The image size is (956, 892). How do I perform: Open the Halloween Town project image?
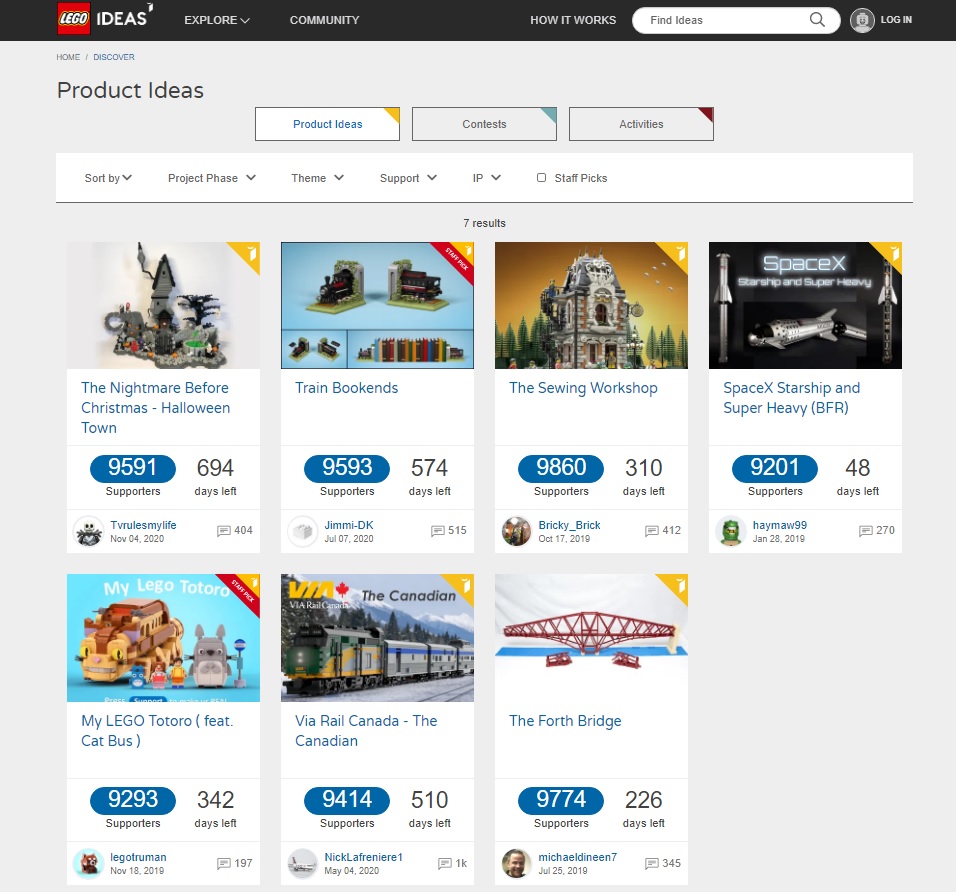(163, 305)
